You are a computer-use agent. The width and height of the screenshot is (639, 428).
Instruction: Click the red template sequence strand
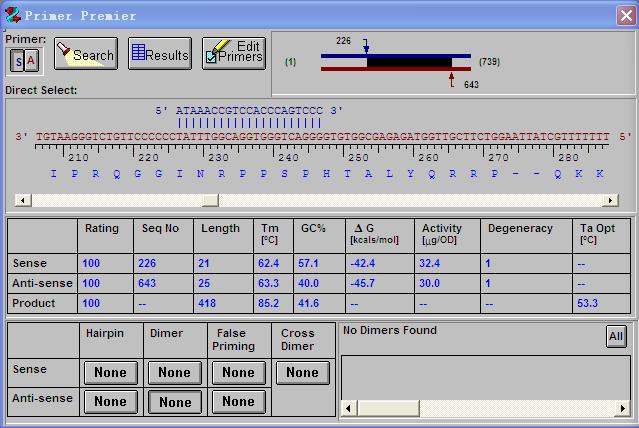(x=322, y=137)
